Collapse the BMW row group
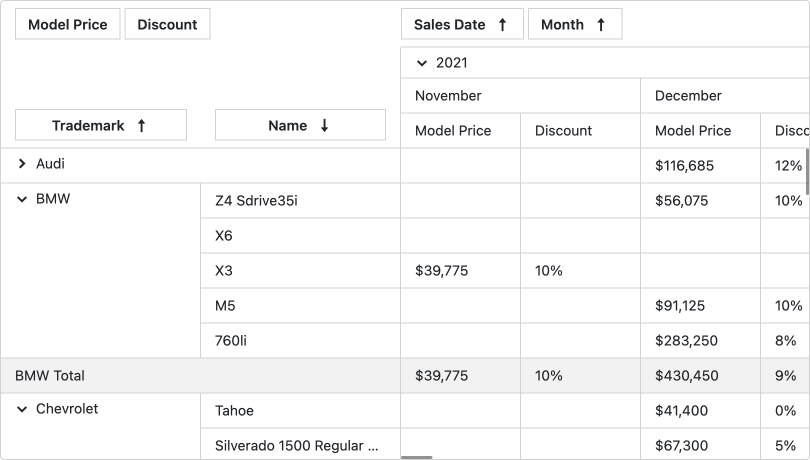 tap(22, 200)
